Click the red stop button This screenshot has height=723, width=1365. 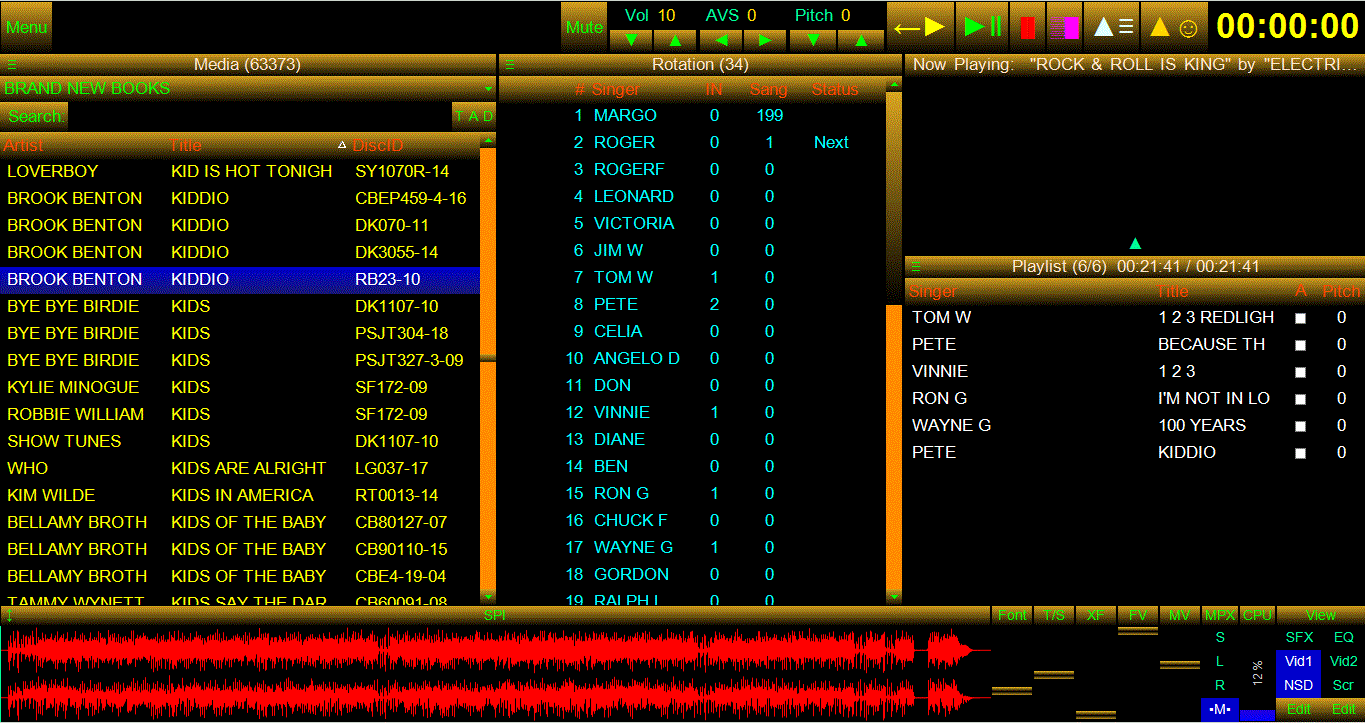click(x=1027, y=27)
